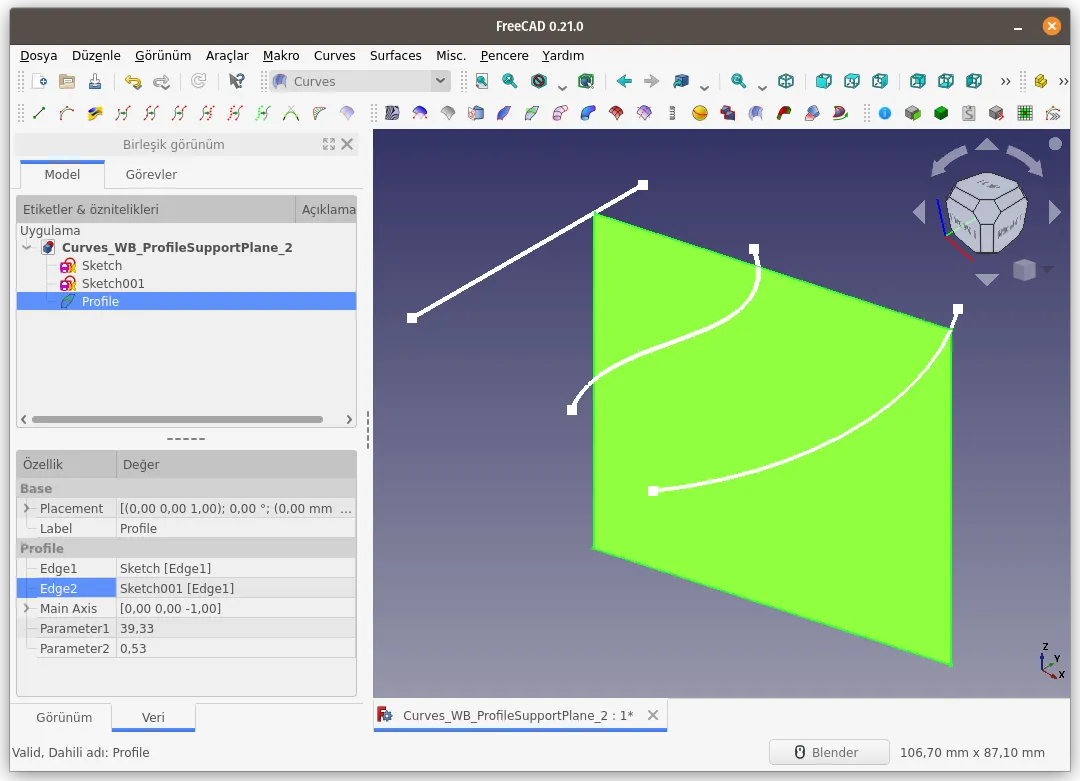This screenshot has width=1080, height=781.
Task: Select the Veri property tab
Action: pyautogui.click(x=153, y=717)
